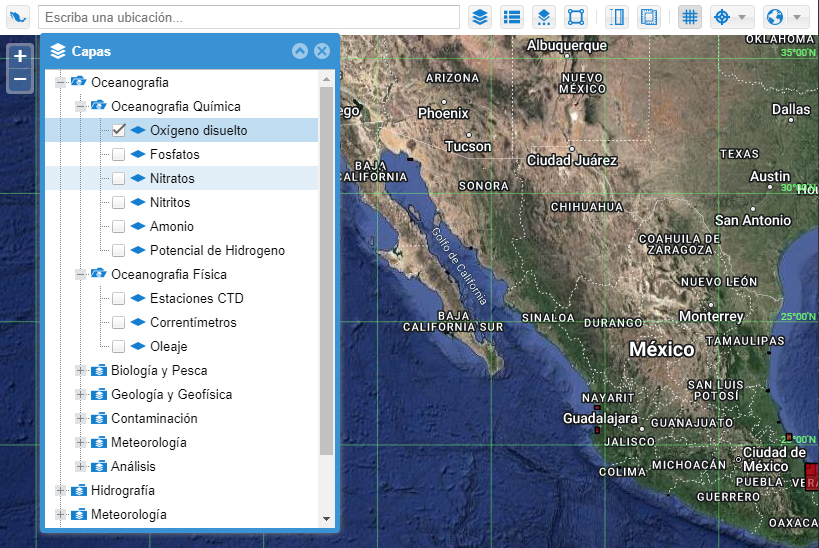The image size is (819, 548).
Task: Open the layers panel from the toolbar
Action: pos(481,17)
